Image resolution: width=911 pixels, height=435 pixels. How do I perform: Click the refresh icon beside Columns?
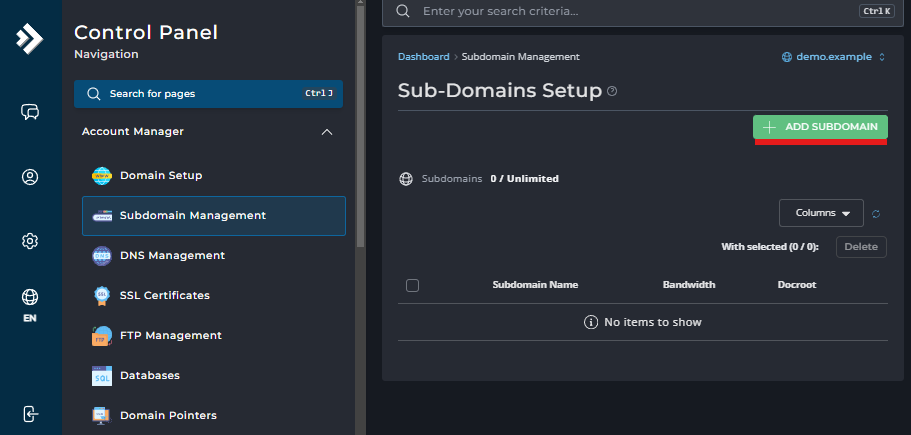[x=876, y=213]
